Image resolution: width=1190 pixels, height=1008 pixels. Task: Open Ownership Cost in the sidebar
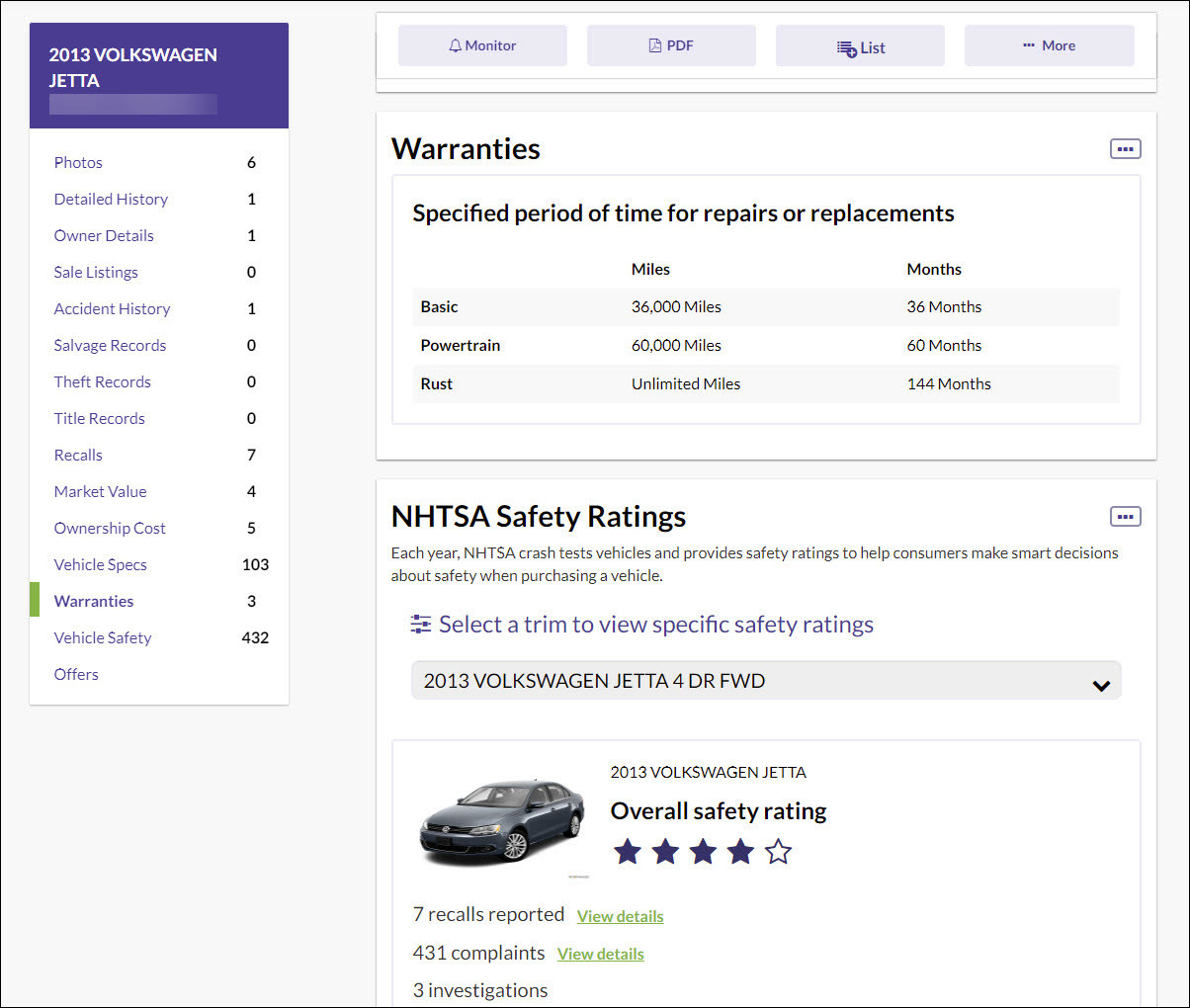click(x=110, y=528)
